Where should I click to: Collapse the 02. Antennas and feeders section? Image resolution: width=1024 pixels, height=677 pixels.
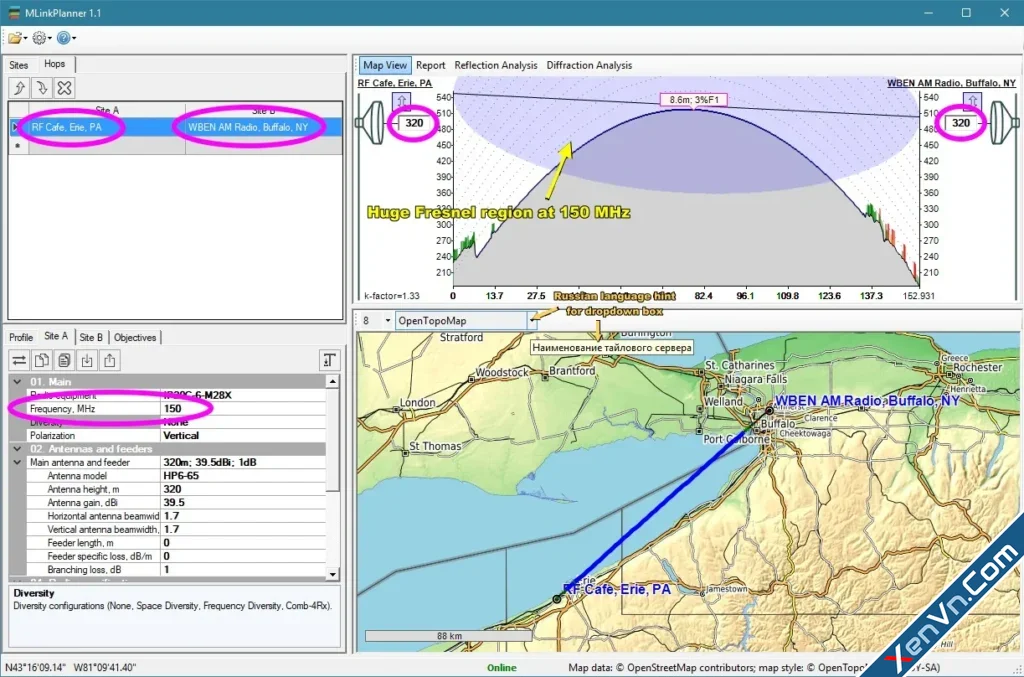pyautogui.click(x=18, y=449)
